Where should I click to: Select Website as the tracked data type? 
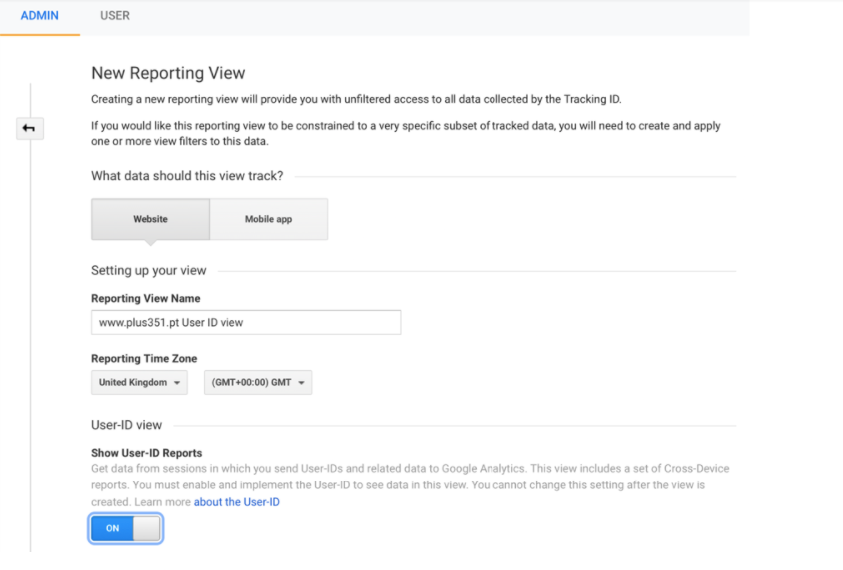pyautogui.click(x=151, y=219)
